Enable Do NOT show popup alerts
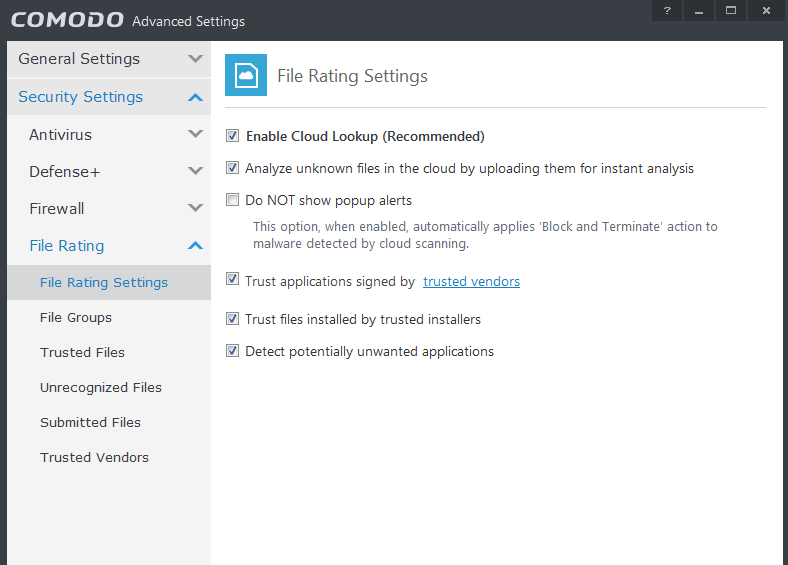Viewport: 788px width, 565px height. (233, 200)
